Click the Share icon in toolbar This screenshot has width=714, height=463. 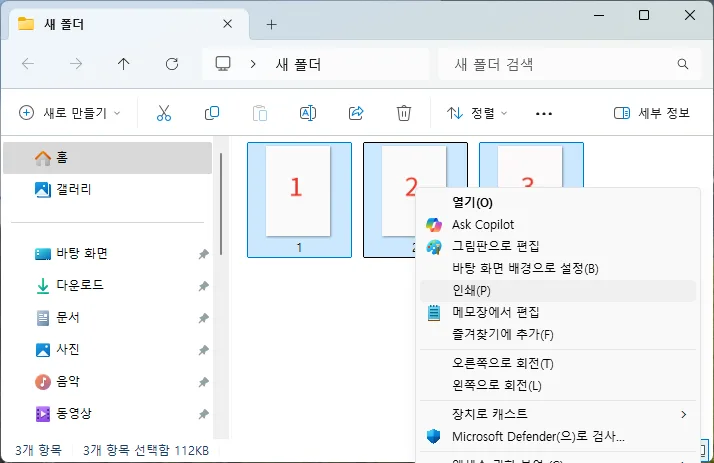(x=356, y=113)
